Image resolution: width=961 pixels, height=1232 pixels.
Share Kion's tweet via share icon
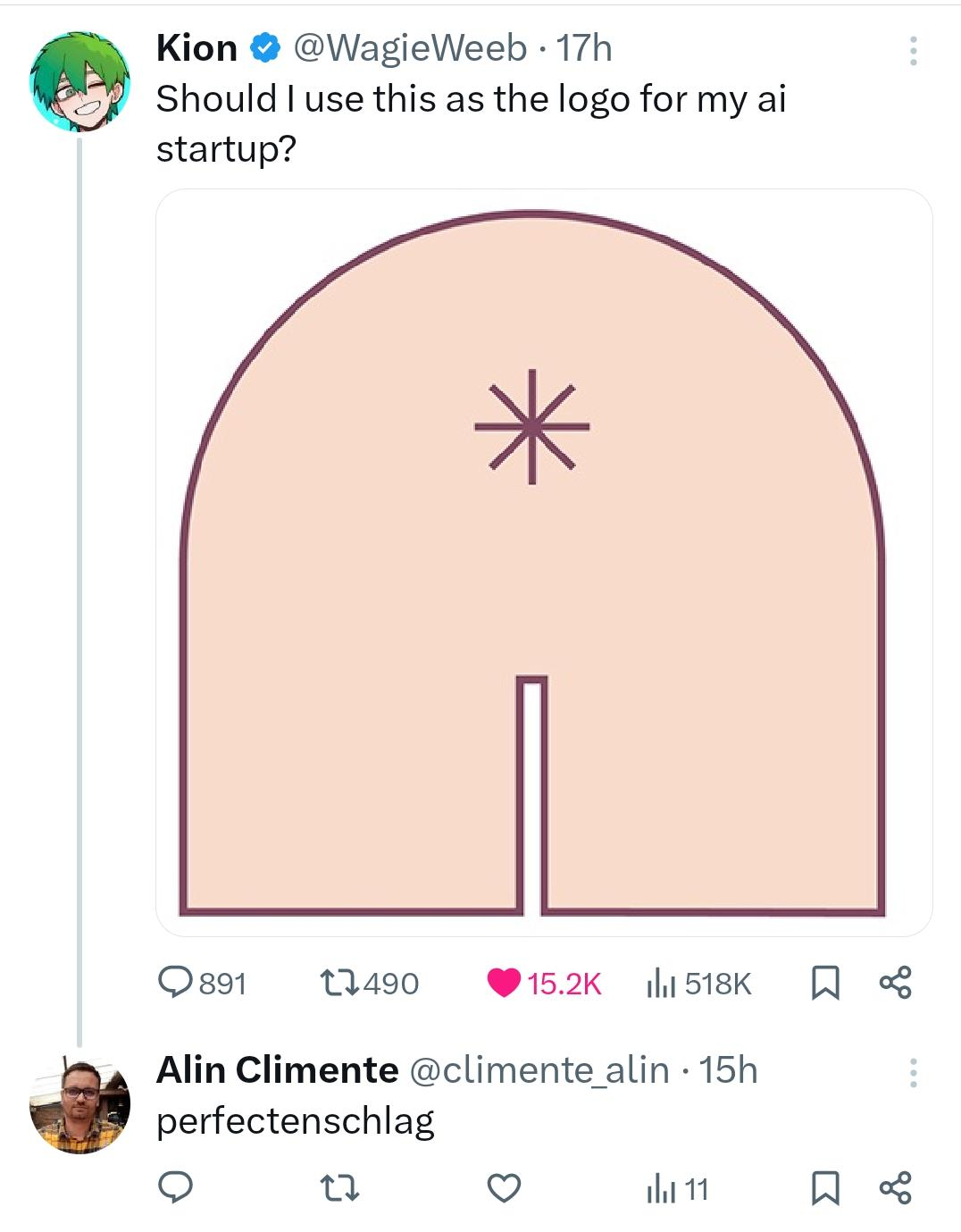[x=895, y=983]
